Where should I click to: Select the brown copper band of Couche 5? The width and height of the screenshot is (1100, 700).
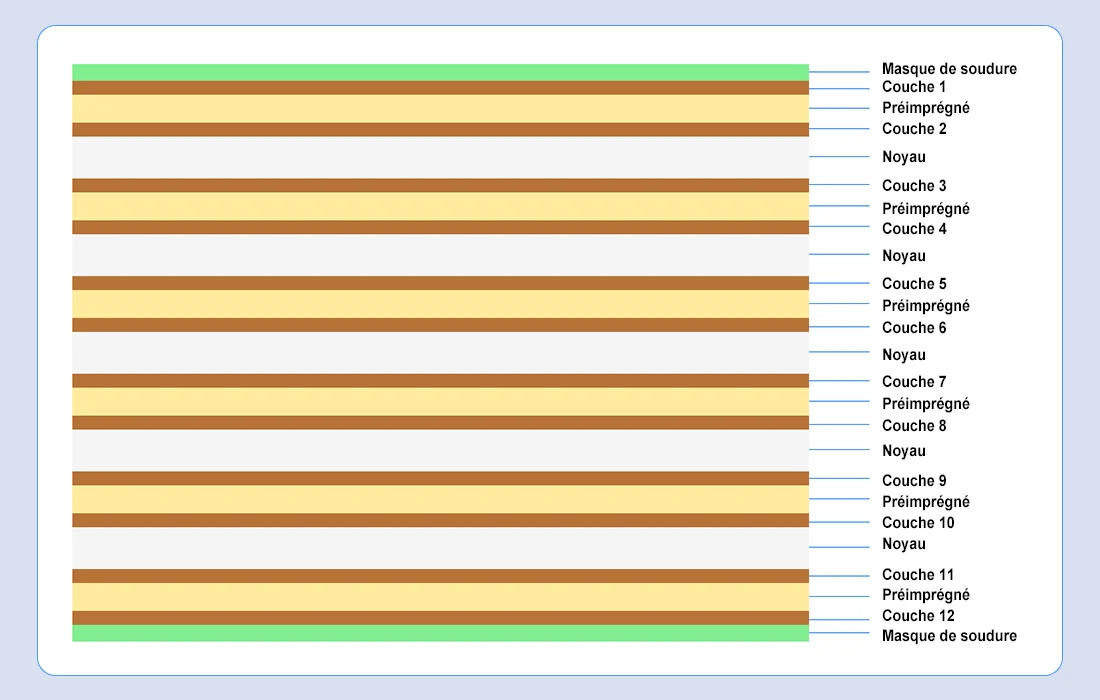coord(440,283)
